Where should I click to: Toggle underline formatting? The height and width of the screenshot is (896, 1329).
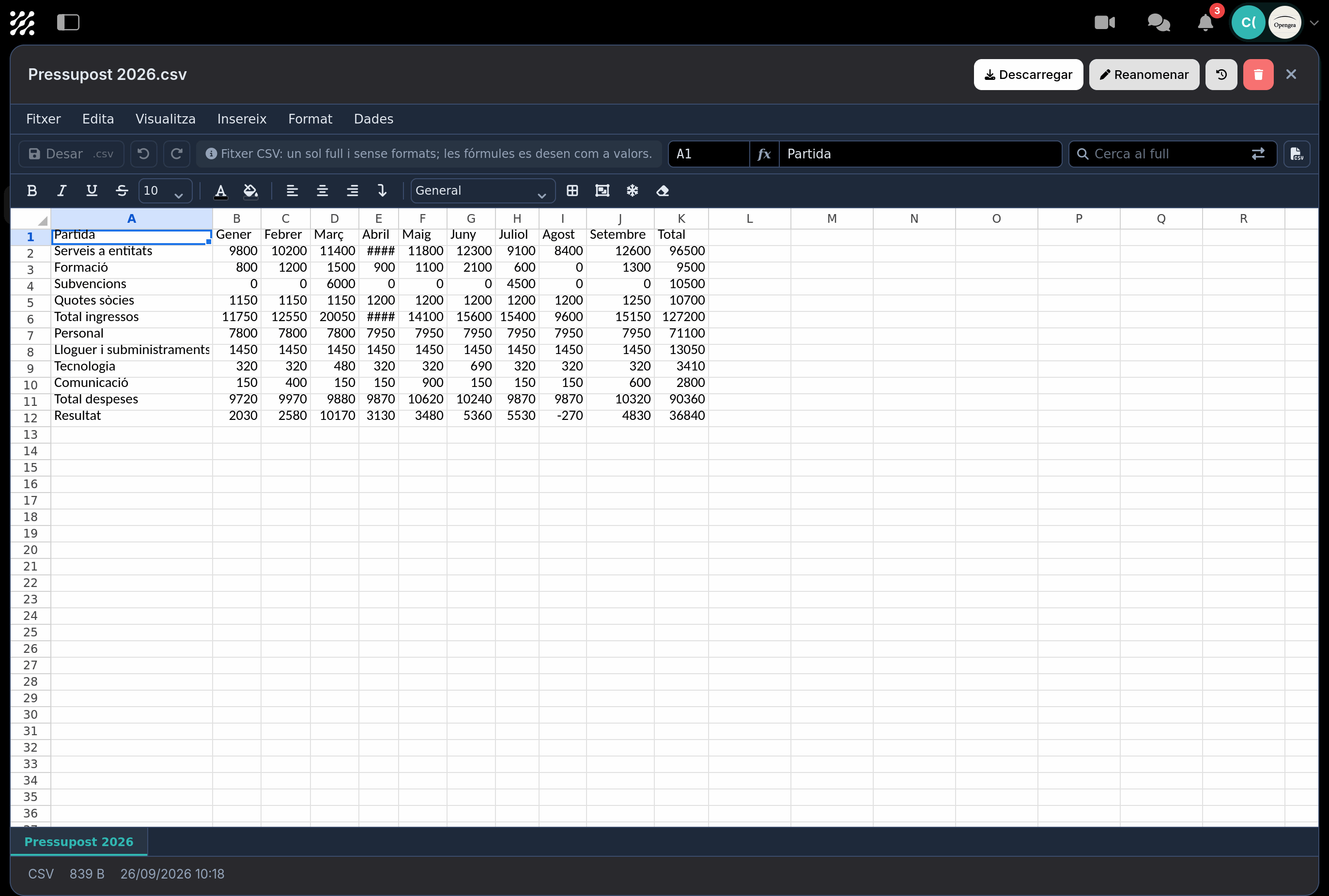92,191
